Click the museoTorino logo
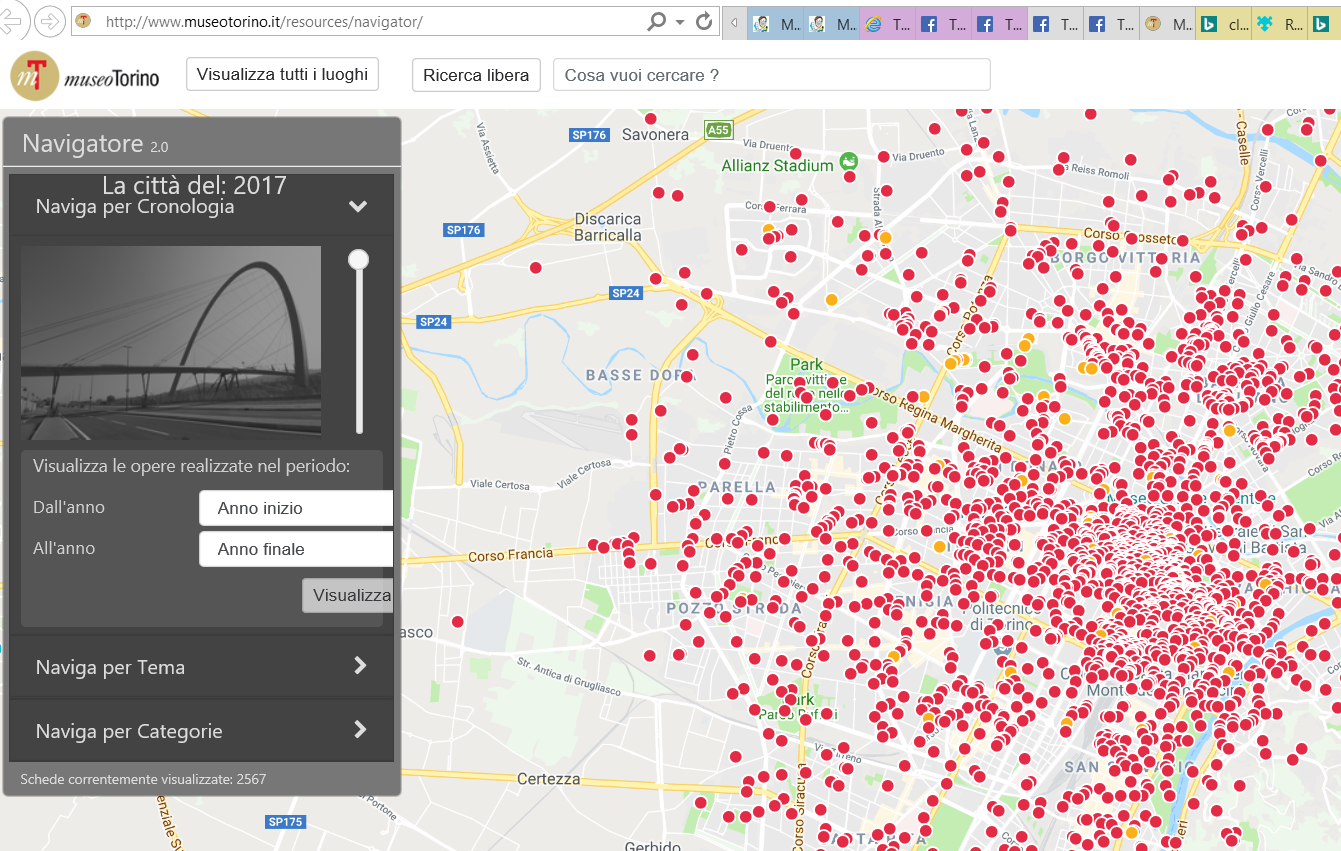Screen dimensions: 1341x851 point(85,77)
